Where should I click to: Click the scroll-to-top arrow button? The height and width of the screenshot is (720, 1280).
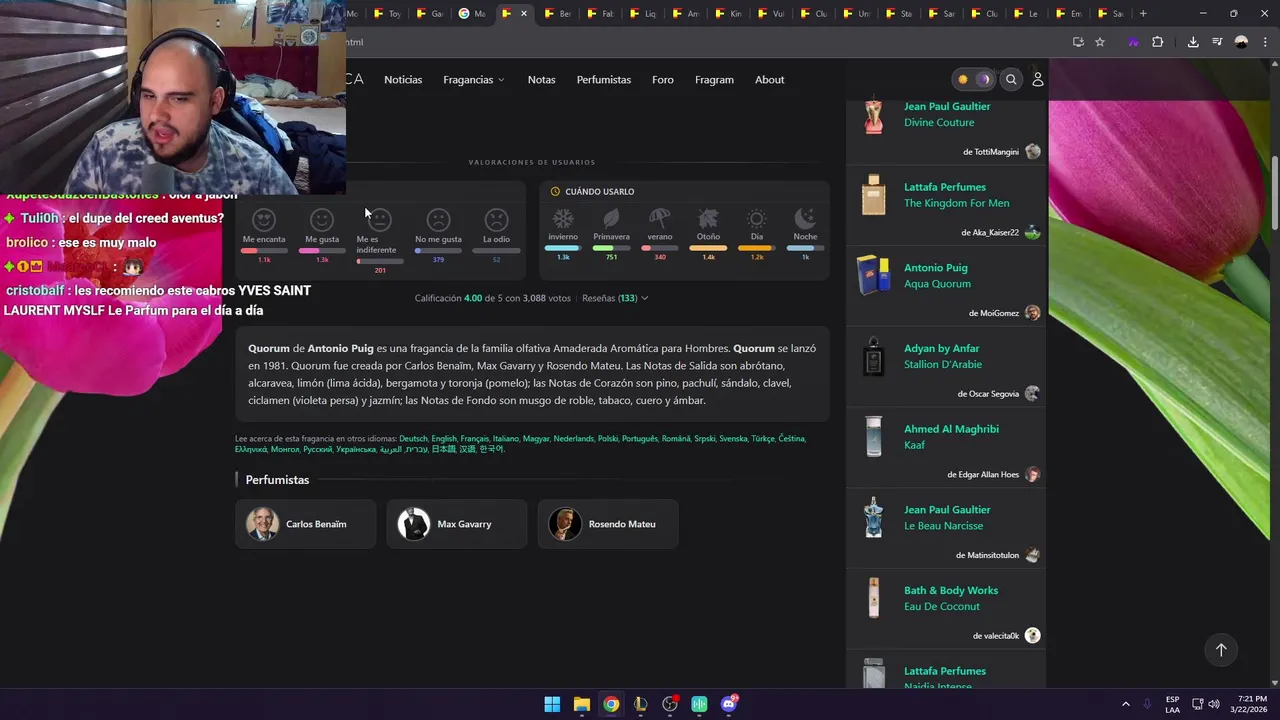pyautogui.click(x=1220, y=650)
